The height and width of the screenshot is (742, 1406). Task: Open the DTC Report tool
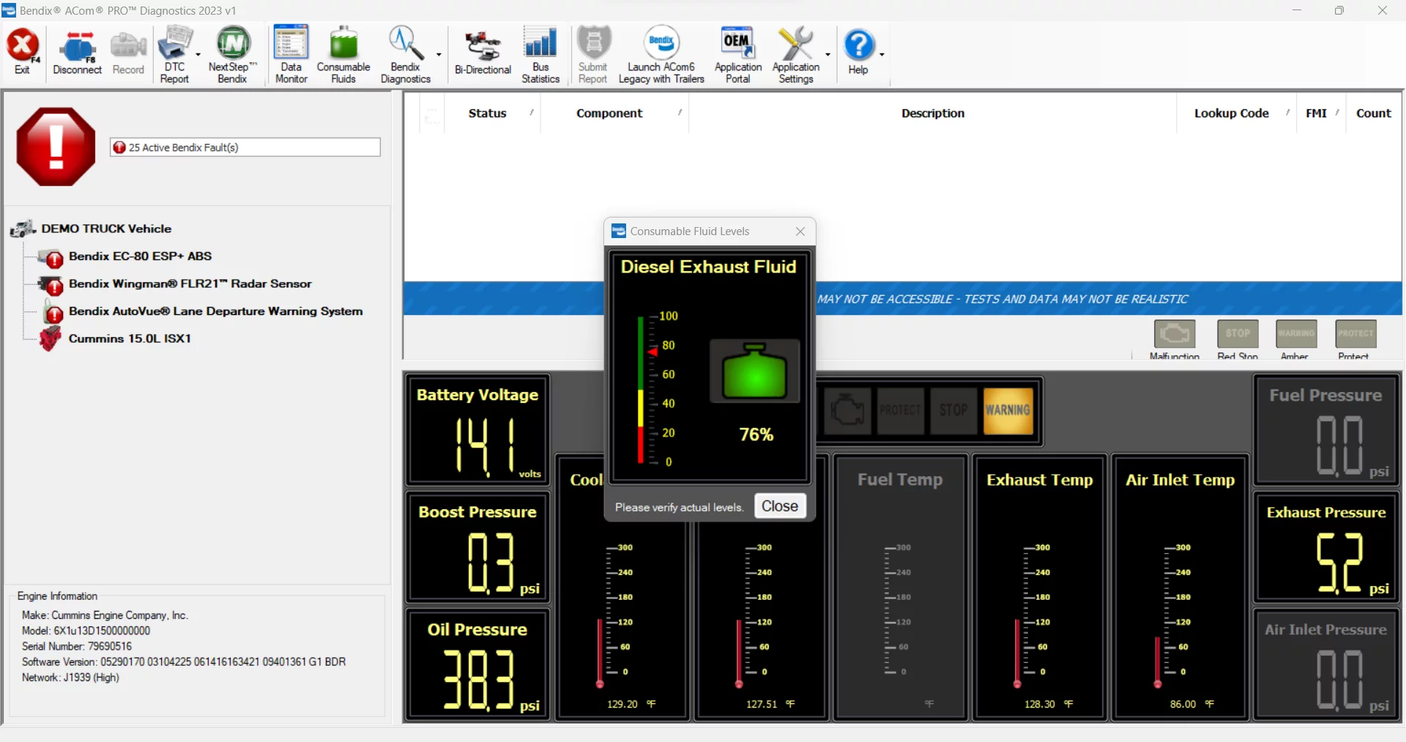175,52
